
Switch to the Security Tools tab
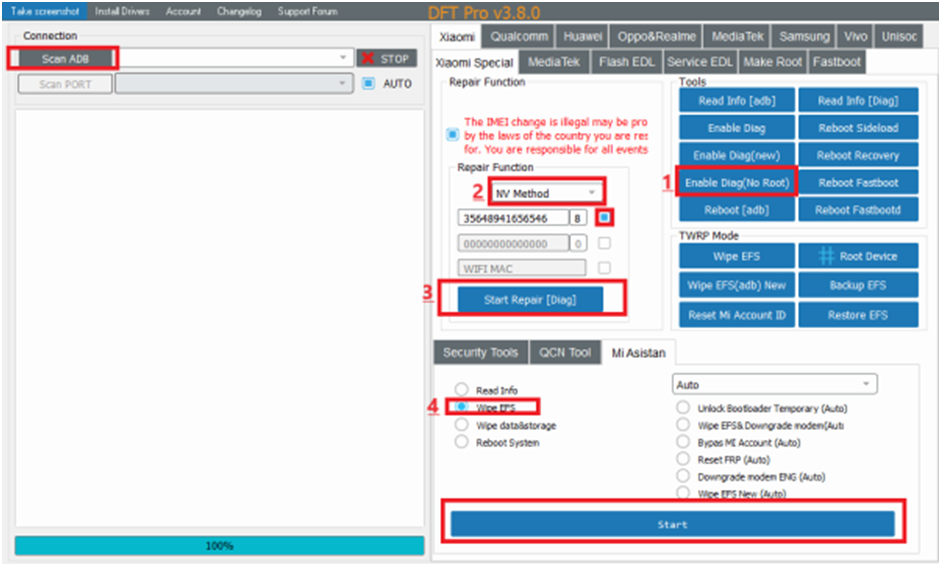(x=480, y=352)
